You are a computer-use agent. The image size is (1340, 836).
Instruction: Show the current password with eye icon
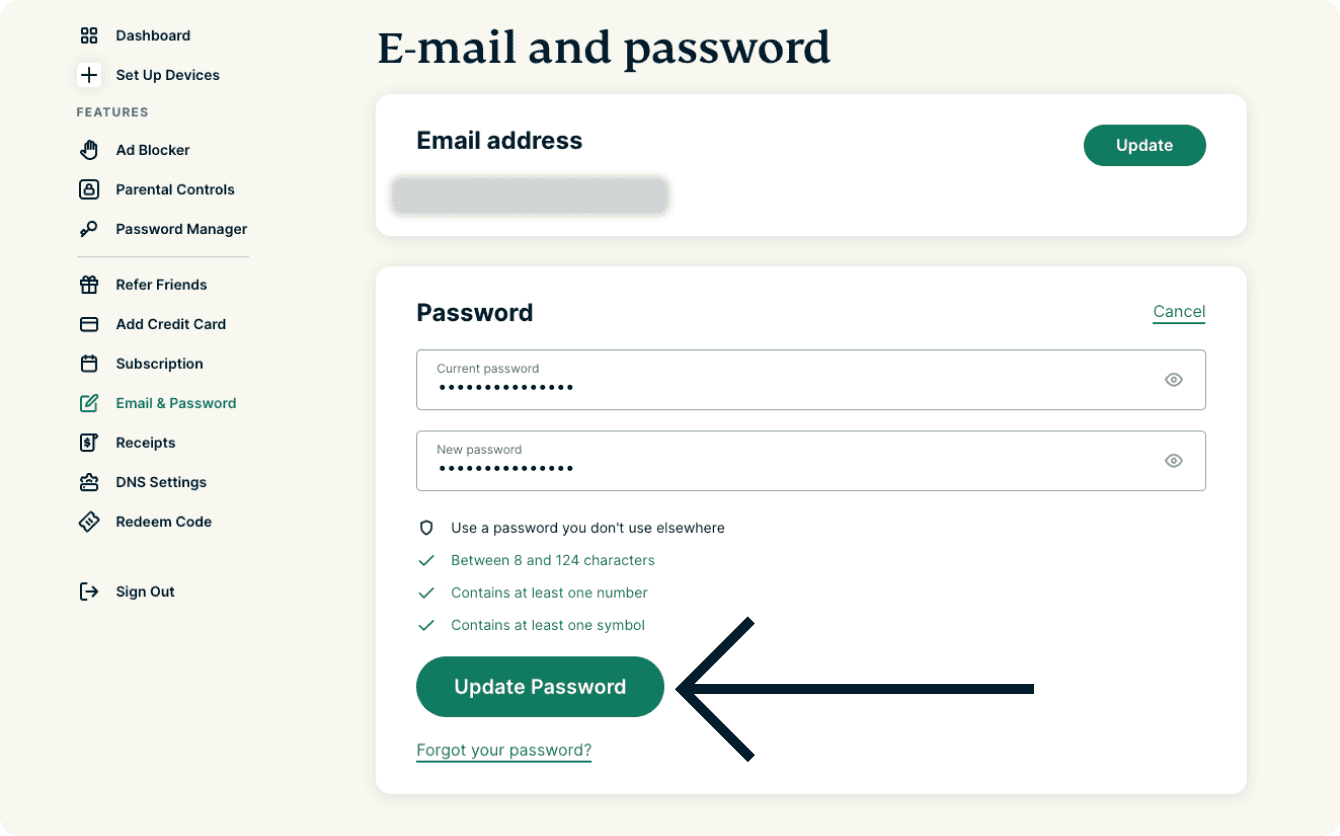(1173, 380)
